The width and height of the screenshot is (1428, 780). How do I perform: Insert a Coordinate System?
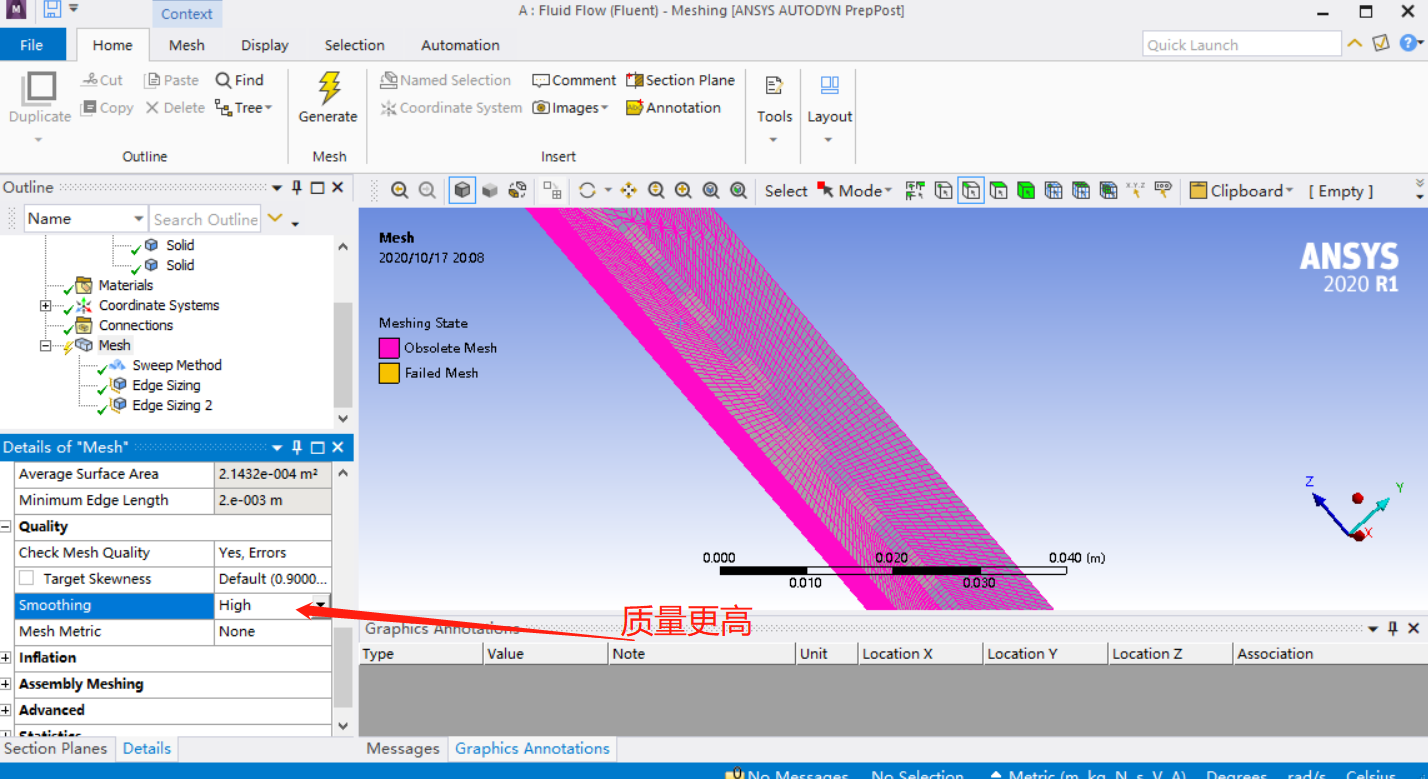pos(451,108)
